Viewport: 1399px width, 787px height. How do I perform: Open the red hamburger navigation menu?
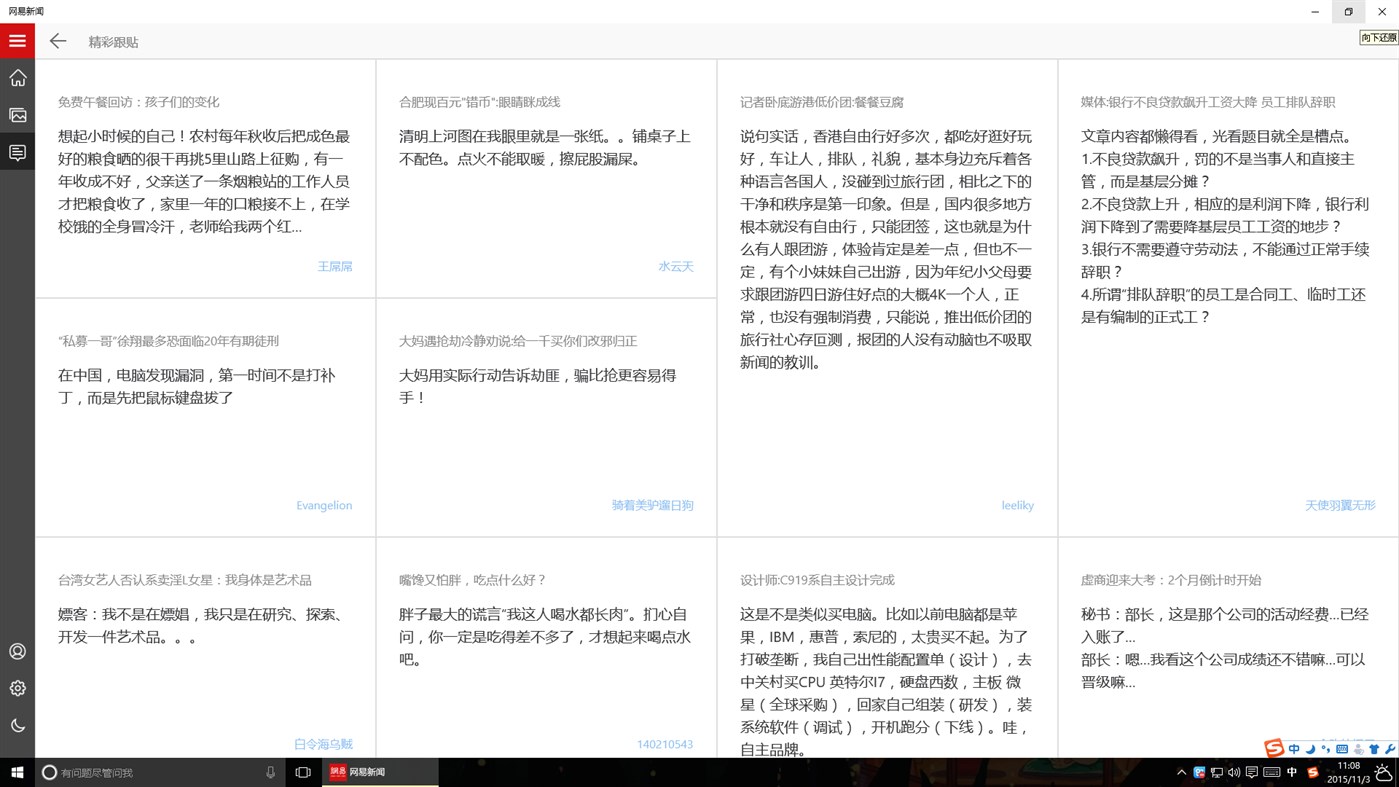pos(16,41)
